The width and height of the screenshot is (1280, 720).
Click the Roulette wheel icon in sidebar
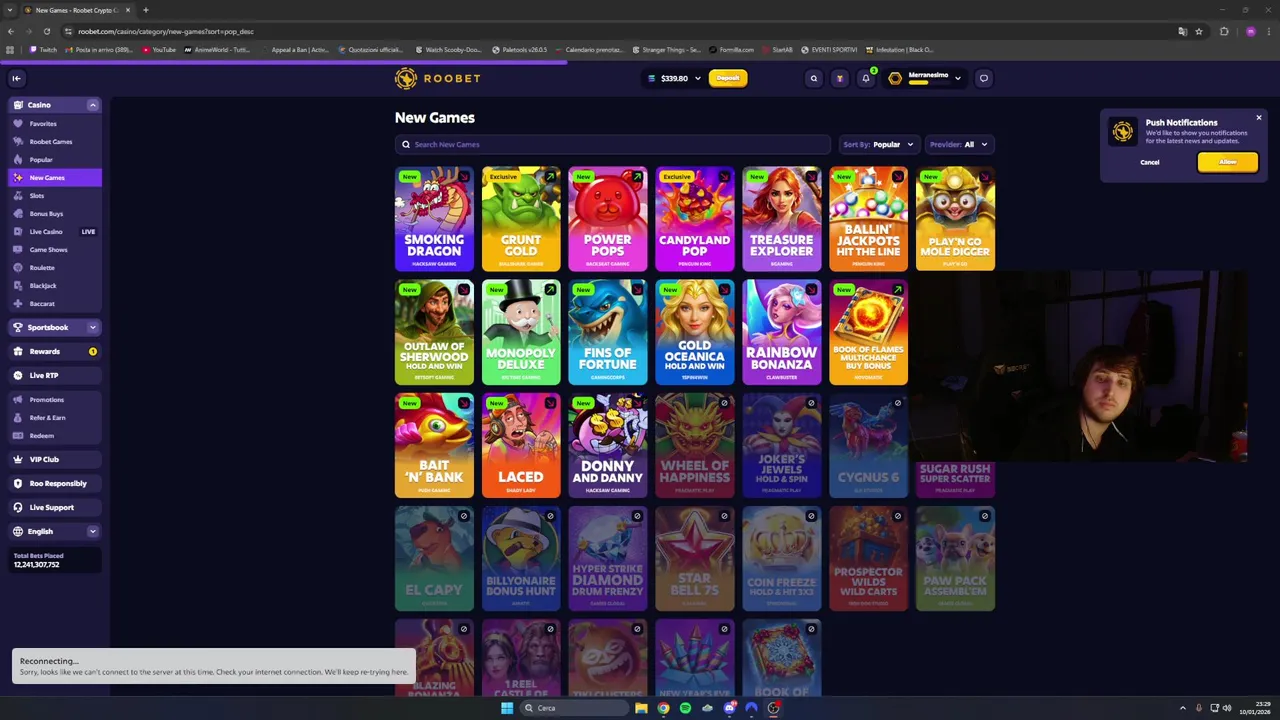(18, 268)
